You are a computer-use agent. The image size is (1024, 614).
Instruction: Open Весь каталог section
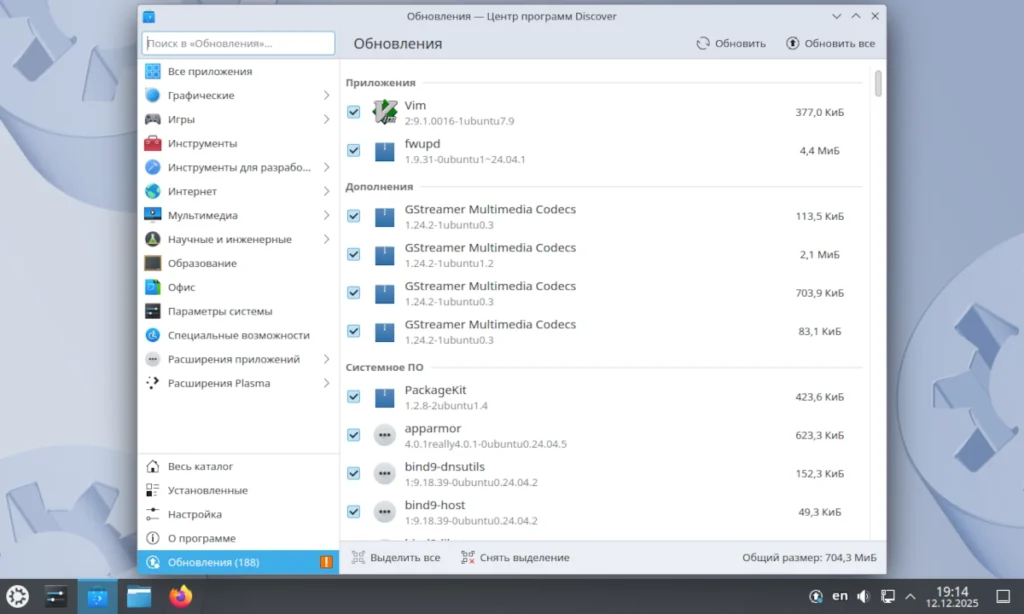[238, 466]
